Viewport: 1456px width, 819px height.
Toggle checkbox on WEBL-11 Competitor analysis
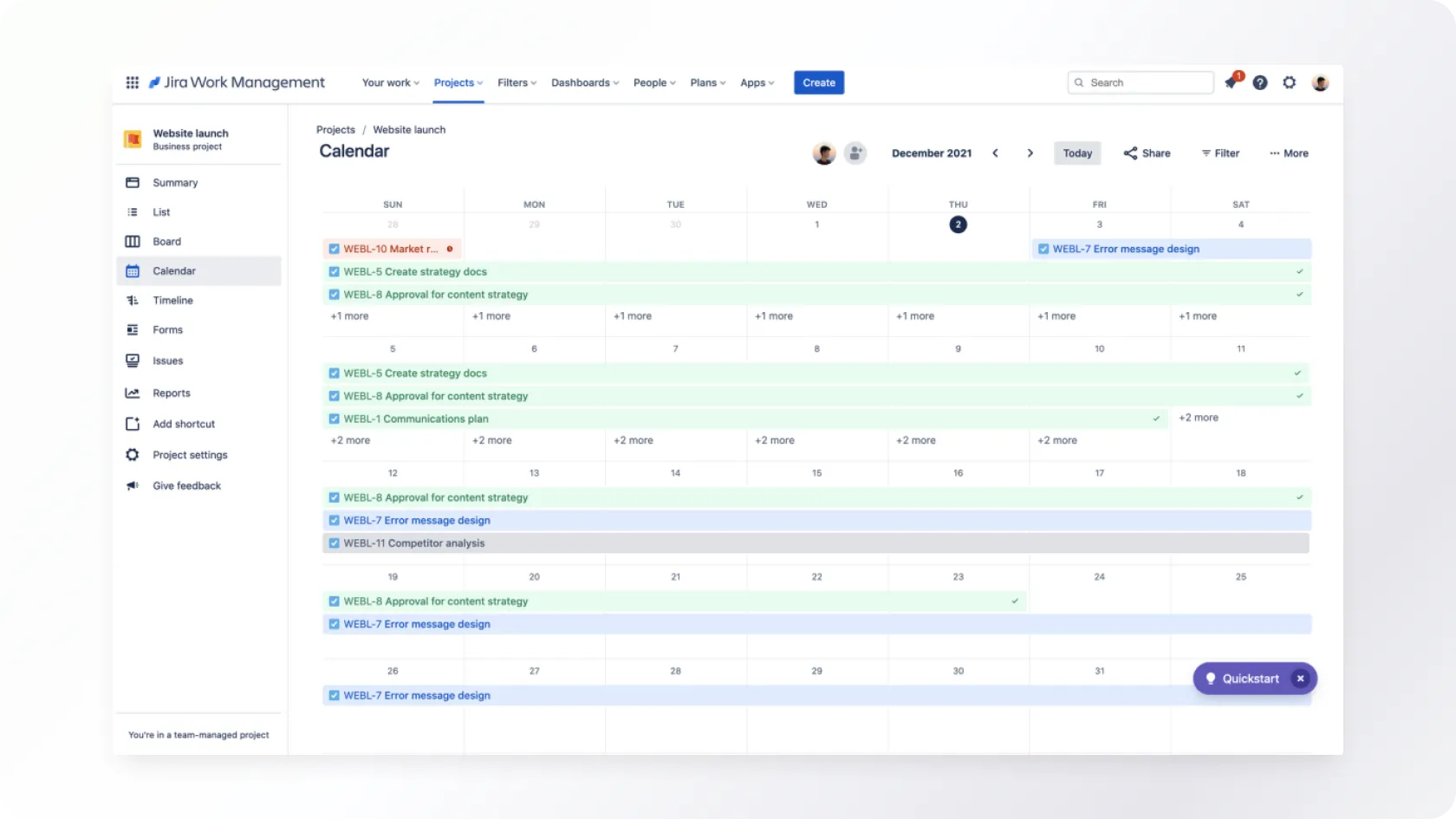pyautogui.click(x=335, y=543)
